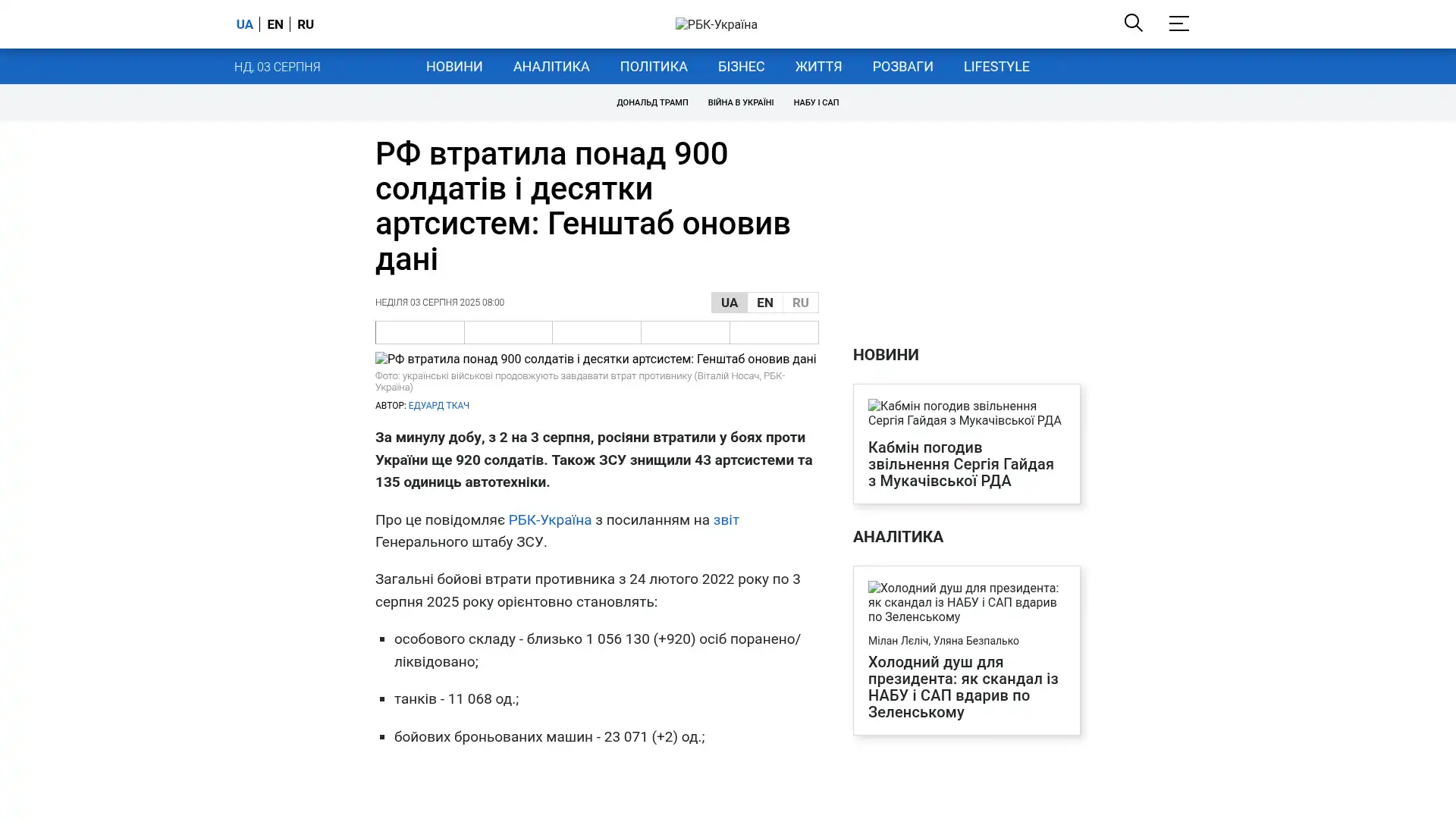Open the search magnifier icon
The height and width of the screenshot is (819, 1456).
[x=1133, y=24]
